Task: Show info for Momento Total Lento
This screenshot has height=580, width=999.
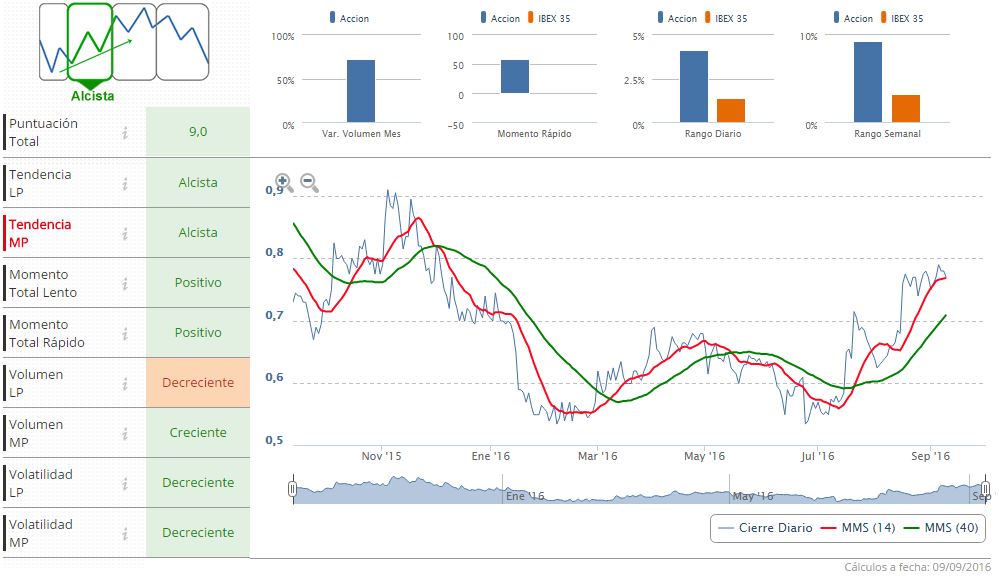Action: (x=125, y=283)
